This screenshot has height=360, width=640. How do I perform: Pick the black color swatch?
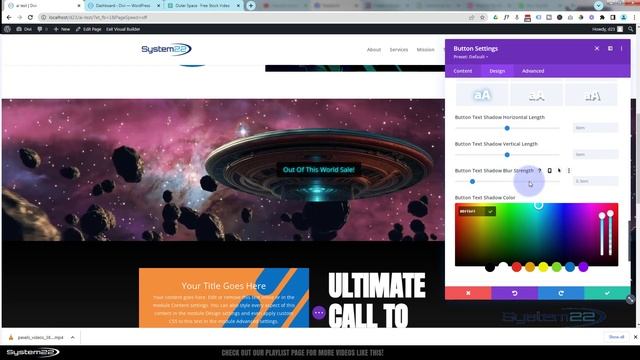point(490,267)
